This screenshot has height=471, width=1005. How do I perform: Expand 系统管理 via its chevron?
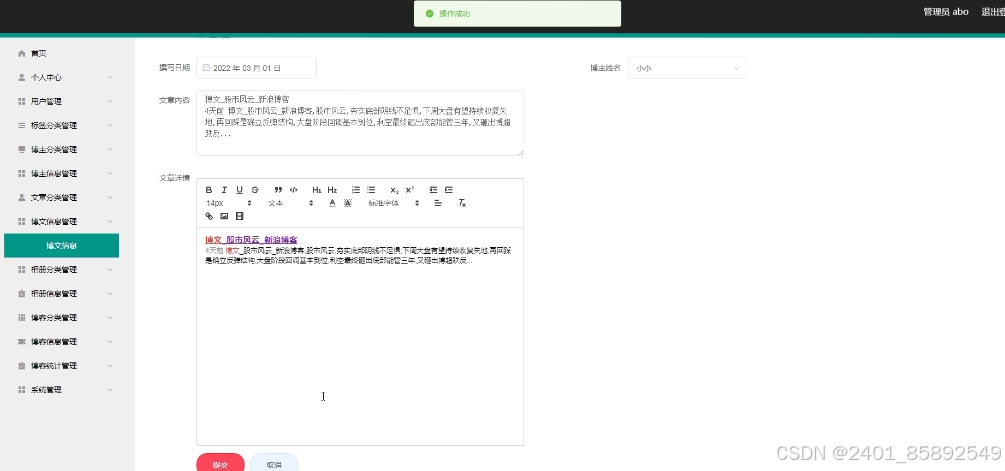tap(110, 390)
